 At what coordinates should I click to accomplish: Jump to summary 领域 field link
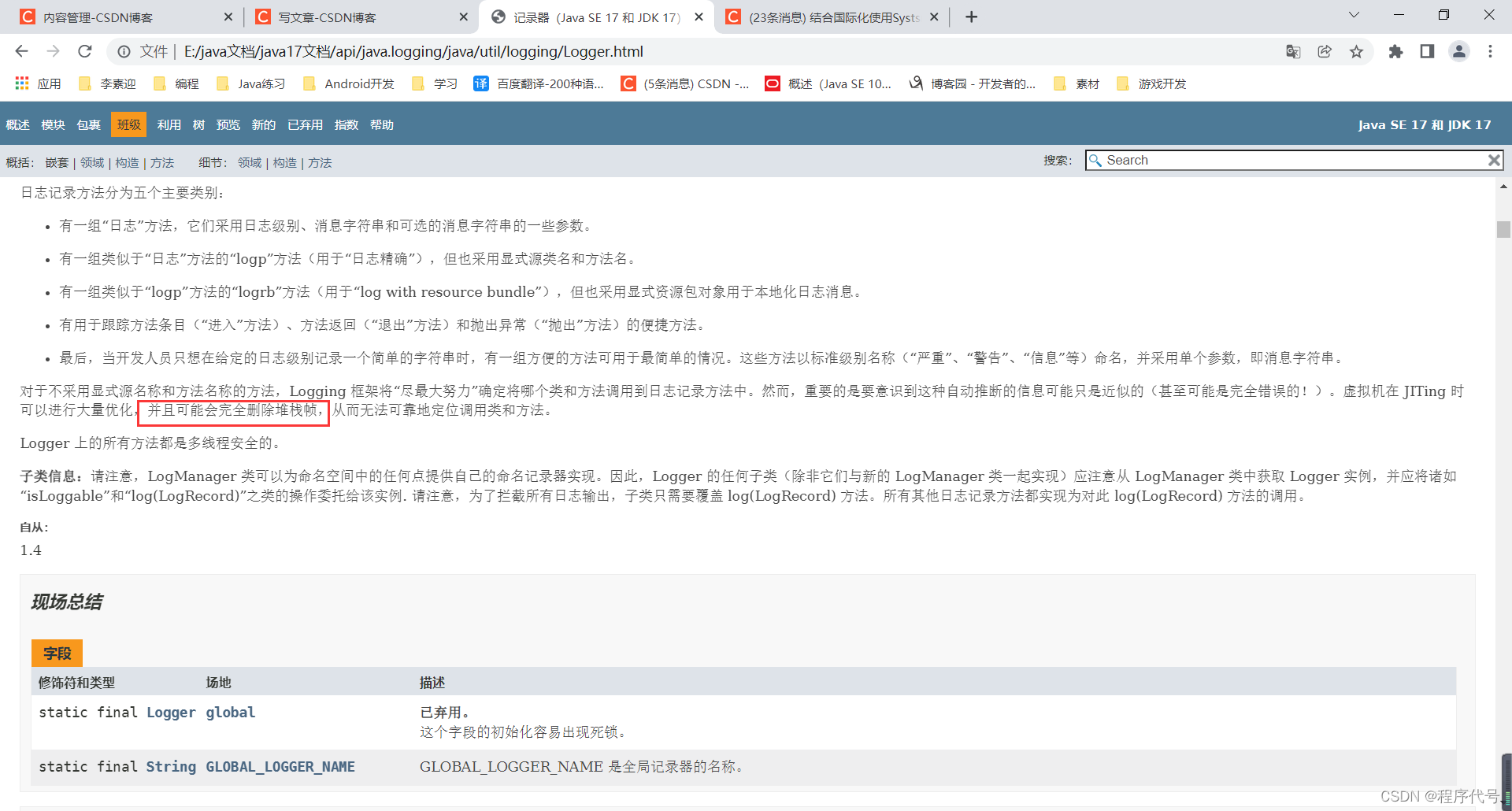tap(92, 162)
